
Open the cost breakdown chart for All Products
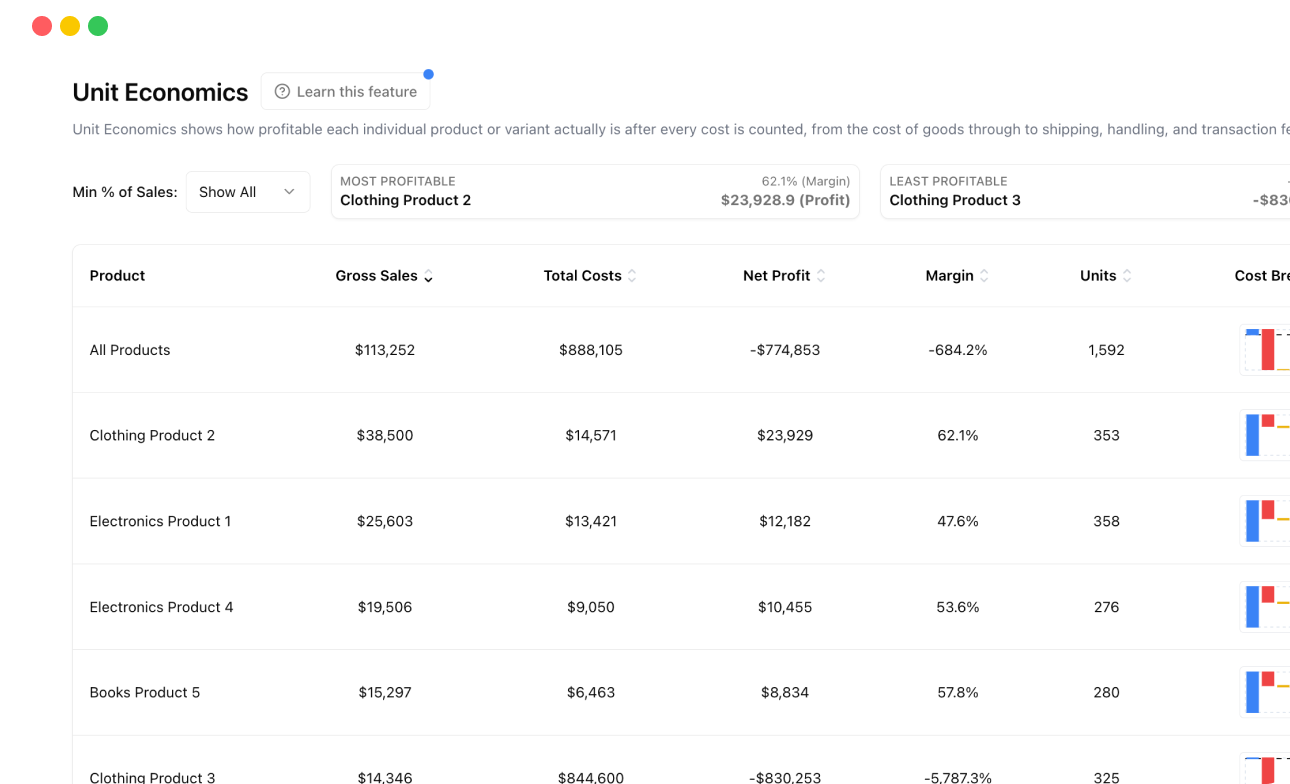click(x=1265, y=350)
